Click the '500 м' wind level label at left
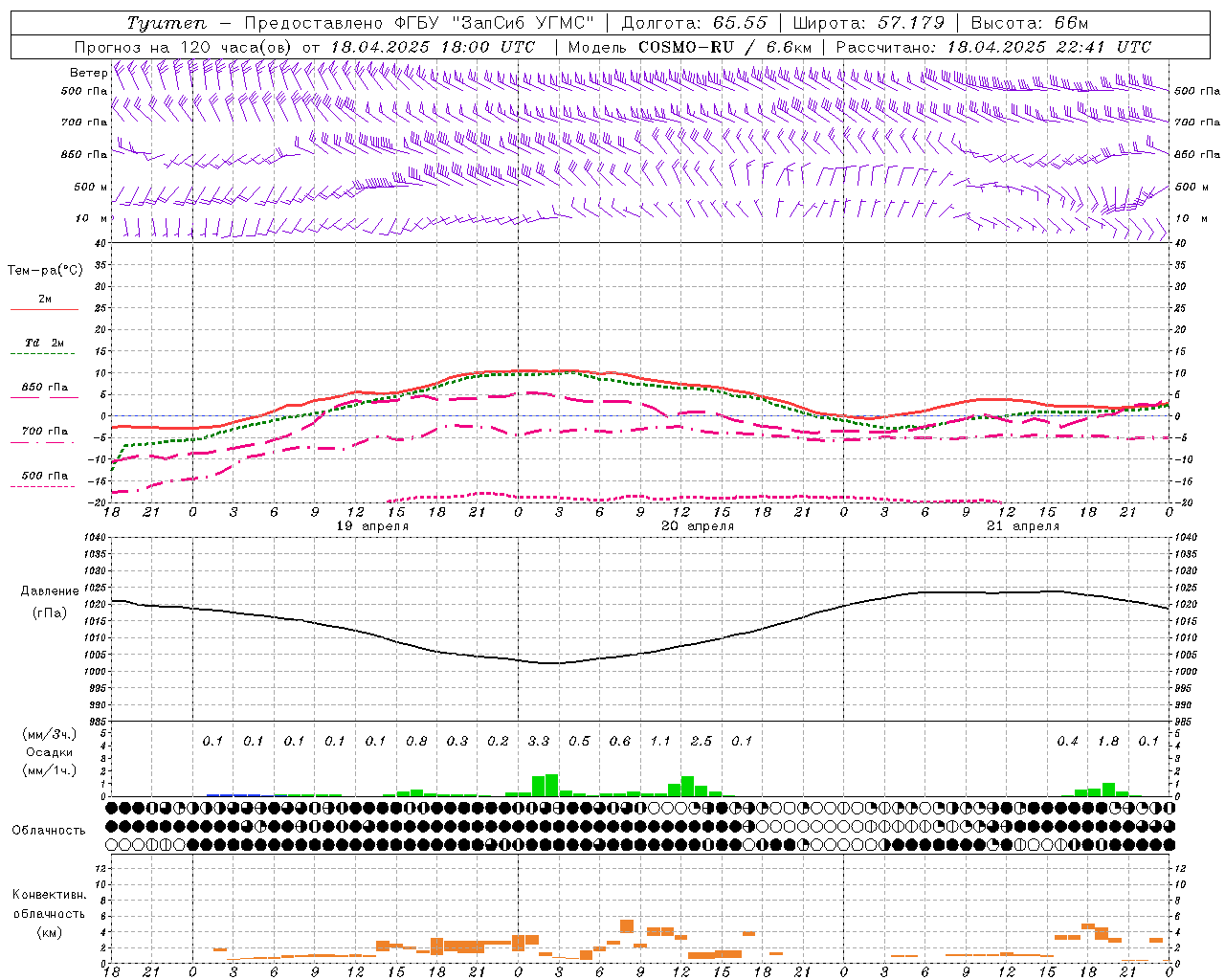The width and height of the screenshot is (1225, 980). coord(92,188)
